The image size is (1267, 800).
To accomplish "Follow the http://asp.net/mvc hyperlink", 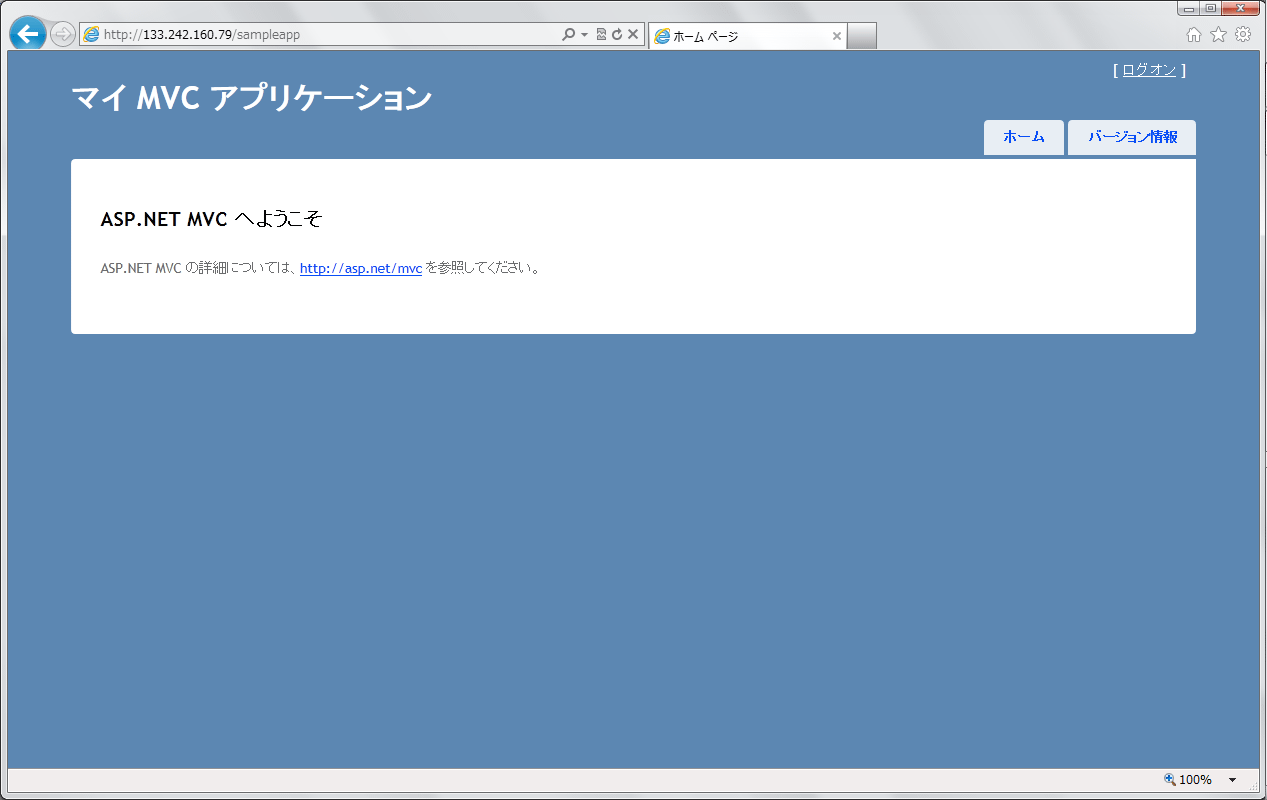I will (360, 268).
